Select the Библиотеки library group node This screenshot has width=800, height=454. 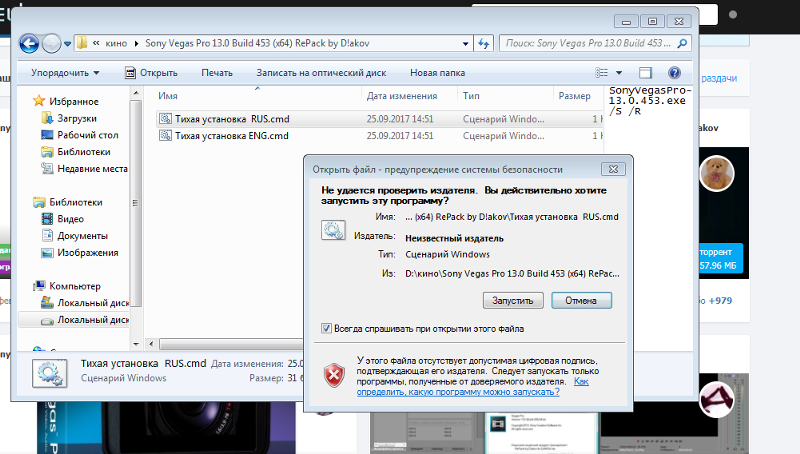(67, 203)
